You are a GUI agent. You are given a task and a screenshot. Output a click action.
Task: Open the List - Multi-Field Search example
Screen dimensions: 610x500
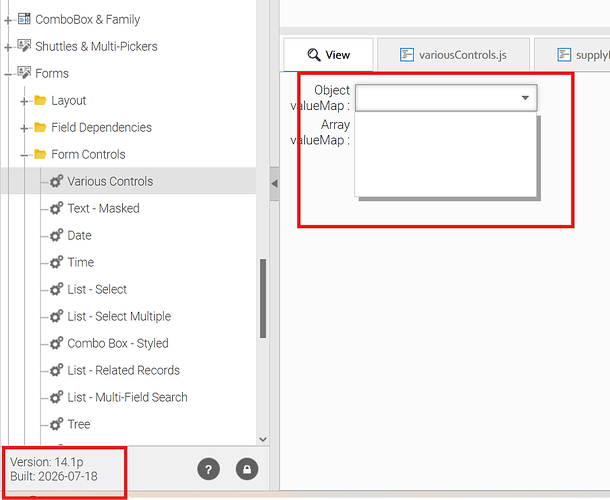point(127,397)
